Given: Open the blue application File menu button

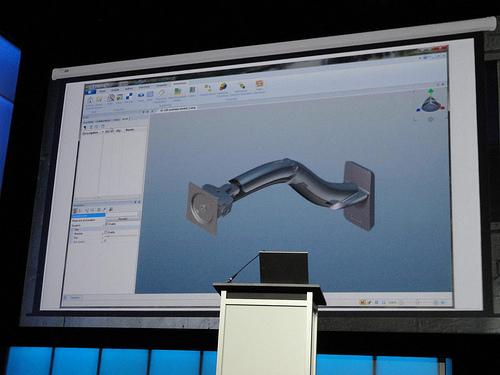Looking at the screenshot, I should pyautogui.click(x=90, y=91).
